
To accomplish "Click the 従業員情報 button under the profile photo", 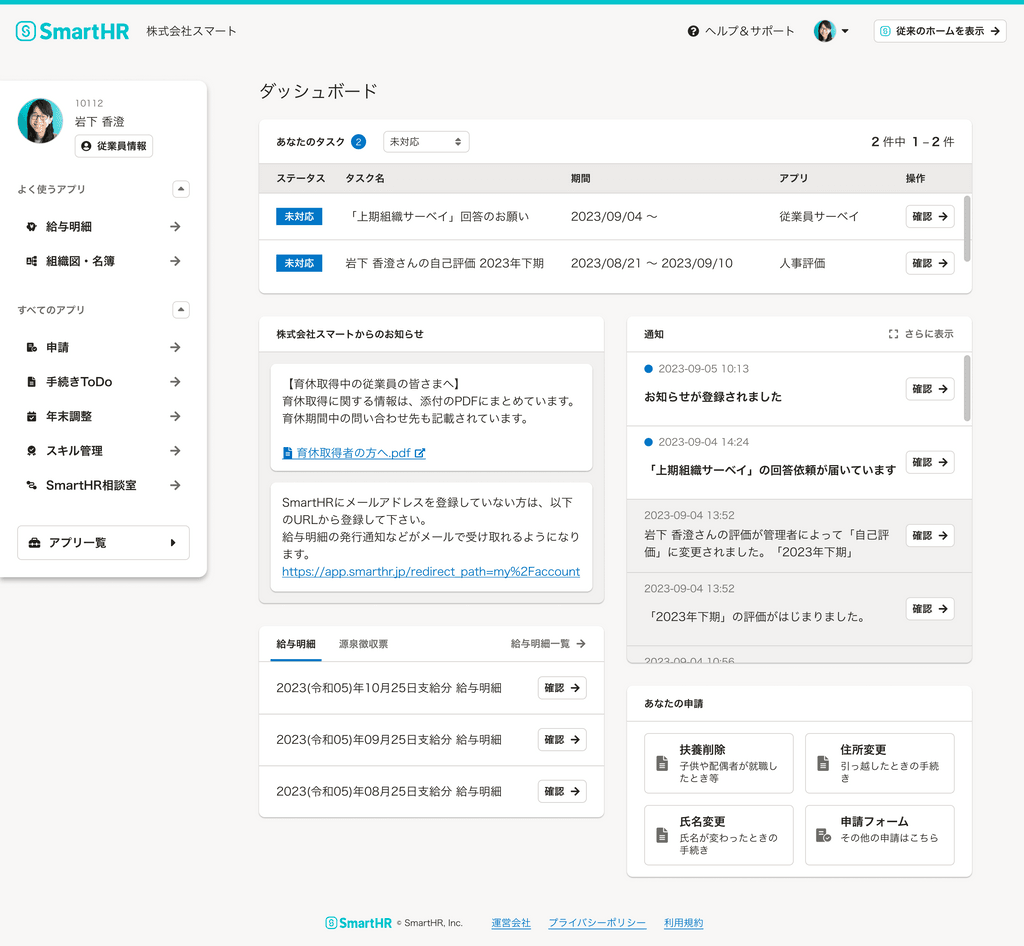I will [113, 146].
